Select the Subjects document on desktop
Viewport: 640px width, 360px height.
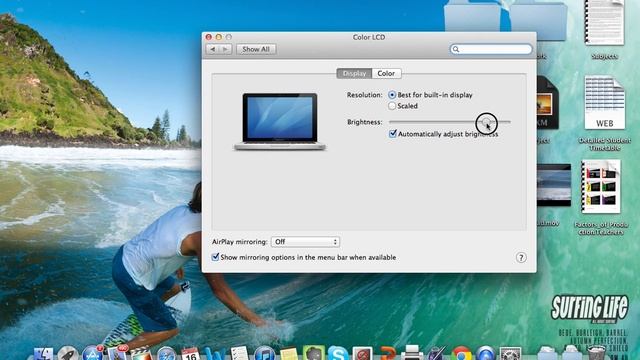click(604, 23)
